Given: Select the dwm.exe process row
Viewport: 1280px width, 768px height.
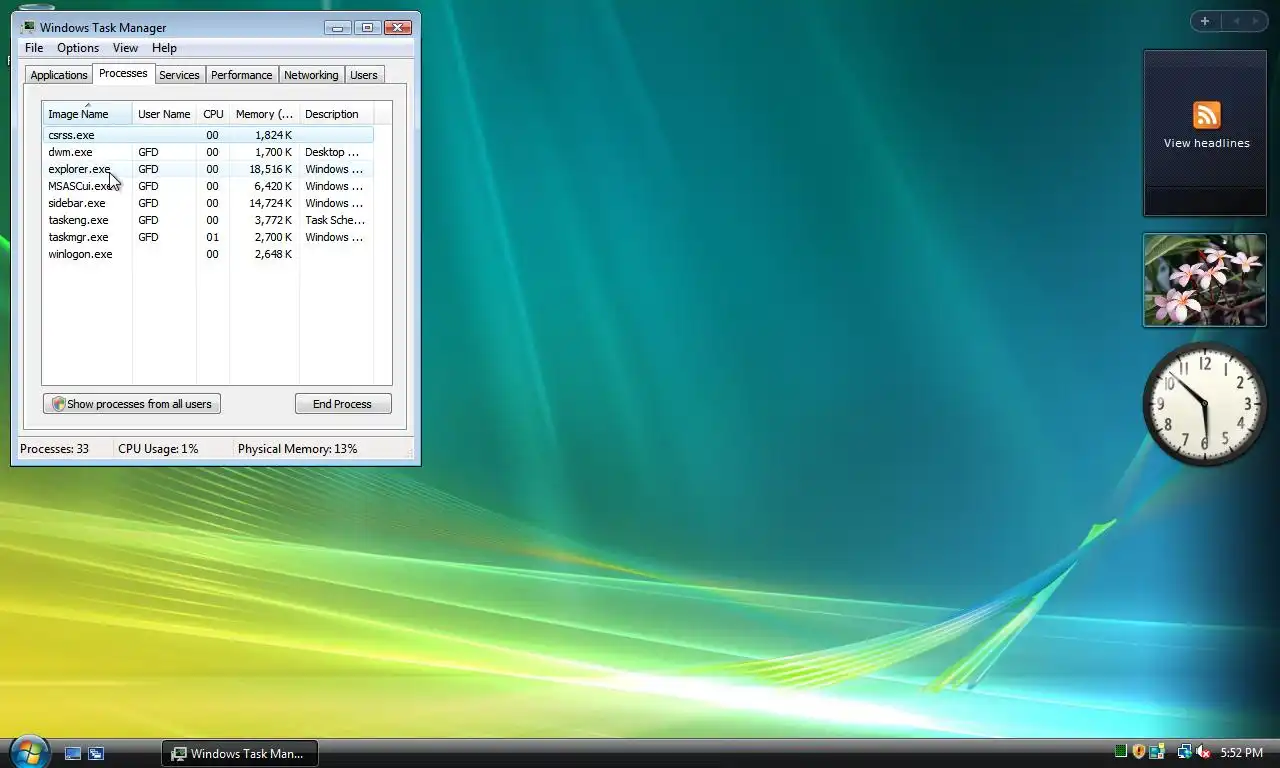Looking at the screenshot, I should [208, 152].
